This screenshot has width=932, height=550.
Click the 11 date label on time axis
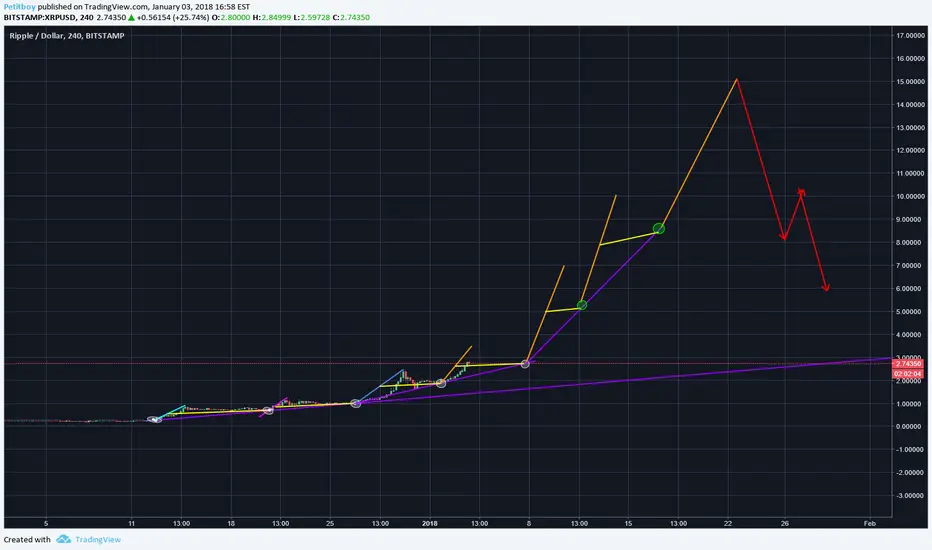[131, 523]
